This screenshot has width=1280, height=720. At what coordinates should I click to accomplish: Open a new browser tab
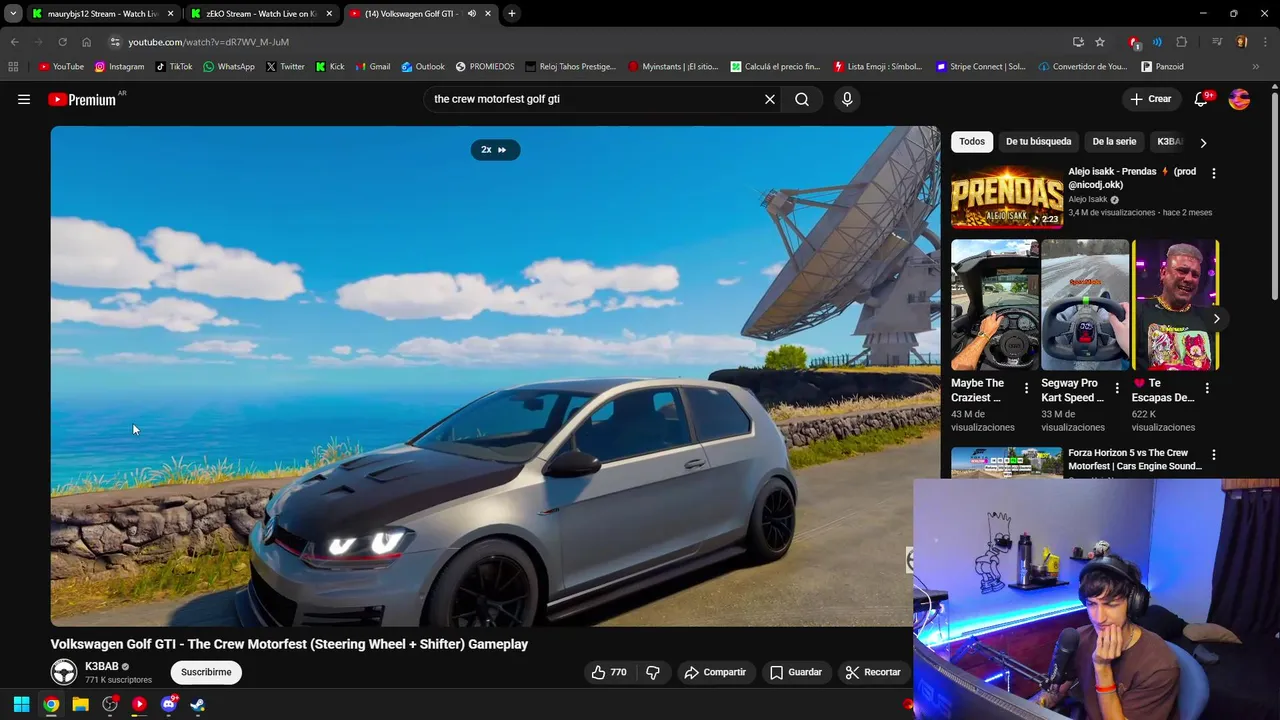click(x=512, y=14)
